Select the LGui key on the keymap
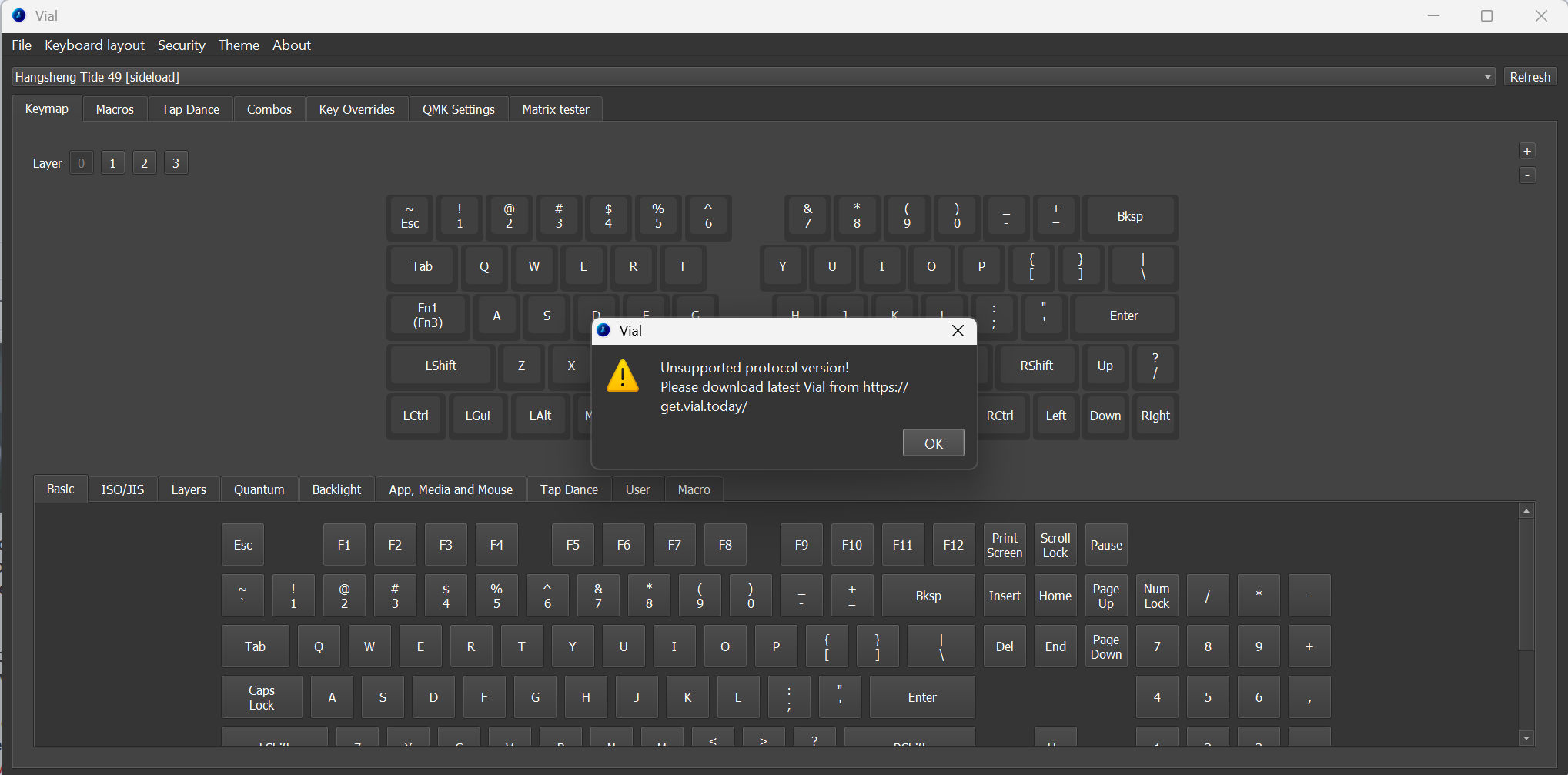The height and width of the screenshot is (775, 1568). (x=478, y=416)
